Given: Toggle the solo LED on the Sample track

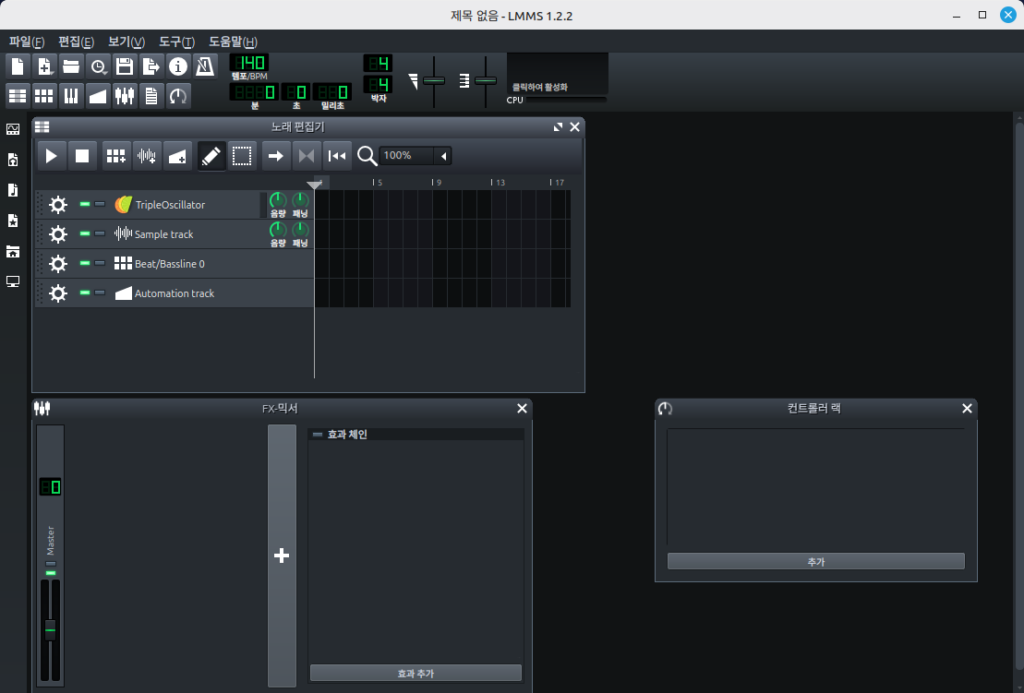Looking at the screenshot, I should pyautogui.click(x=100, y=234).
